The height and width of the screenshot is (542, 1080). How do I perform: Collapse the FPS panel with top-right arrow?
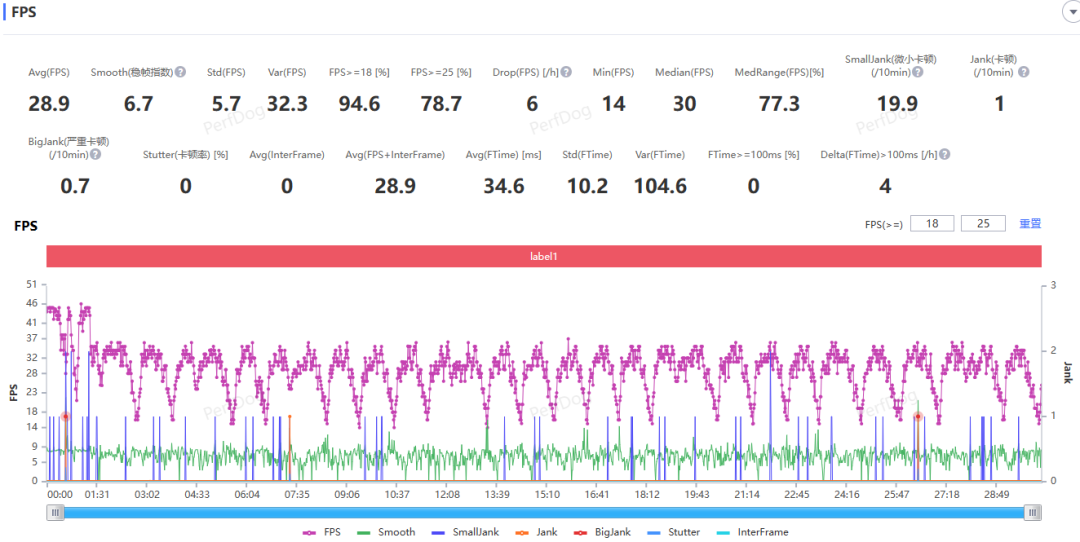click(1068, 10)
